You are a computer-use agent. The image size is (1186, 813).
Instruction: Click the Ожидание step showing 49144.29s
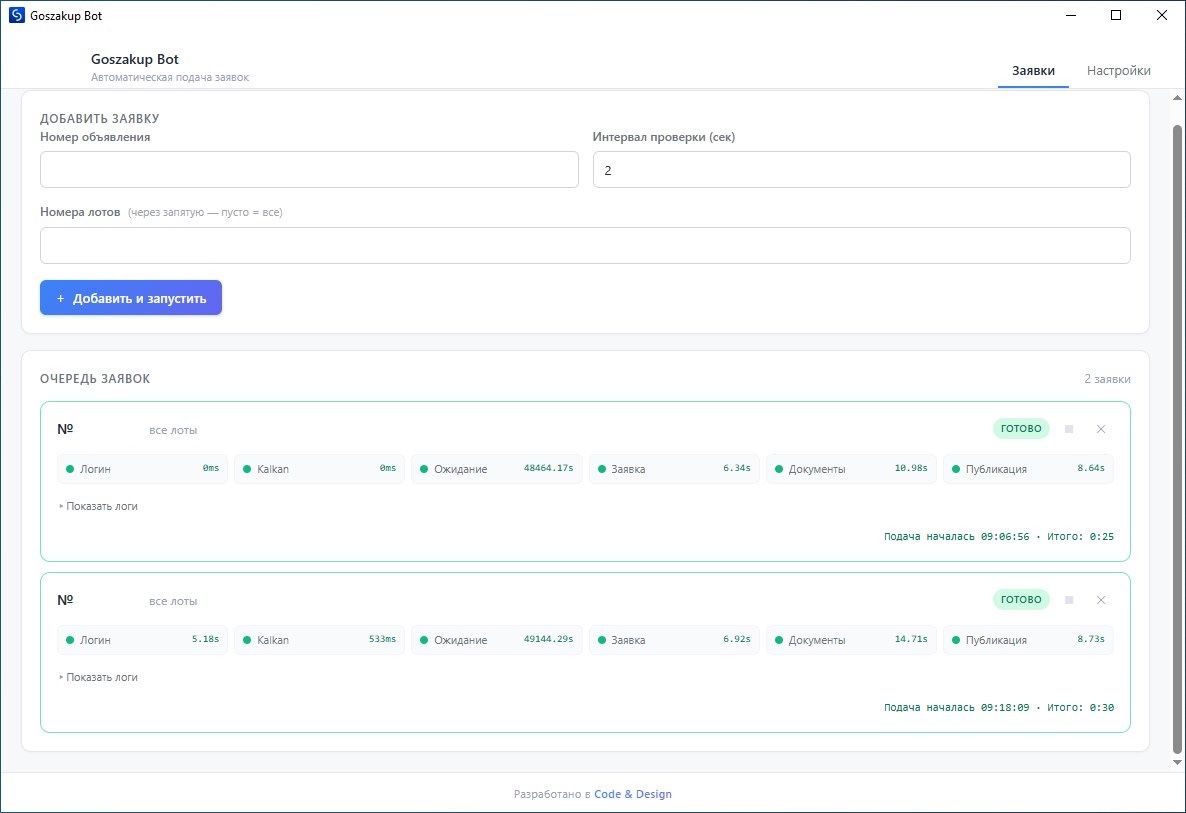(x=497, y=640)
